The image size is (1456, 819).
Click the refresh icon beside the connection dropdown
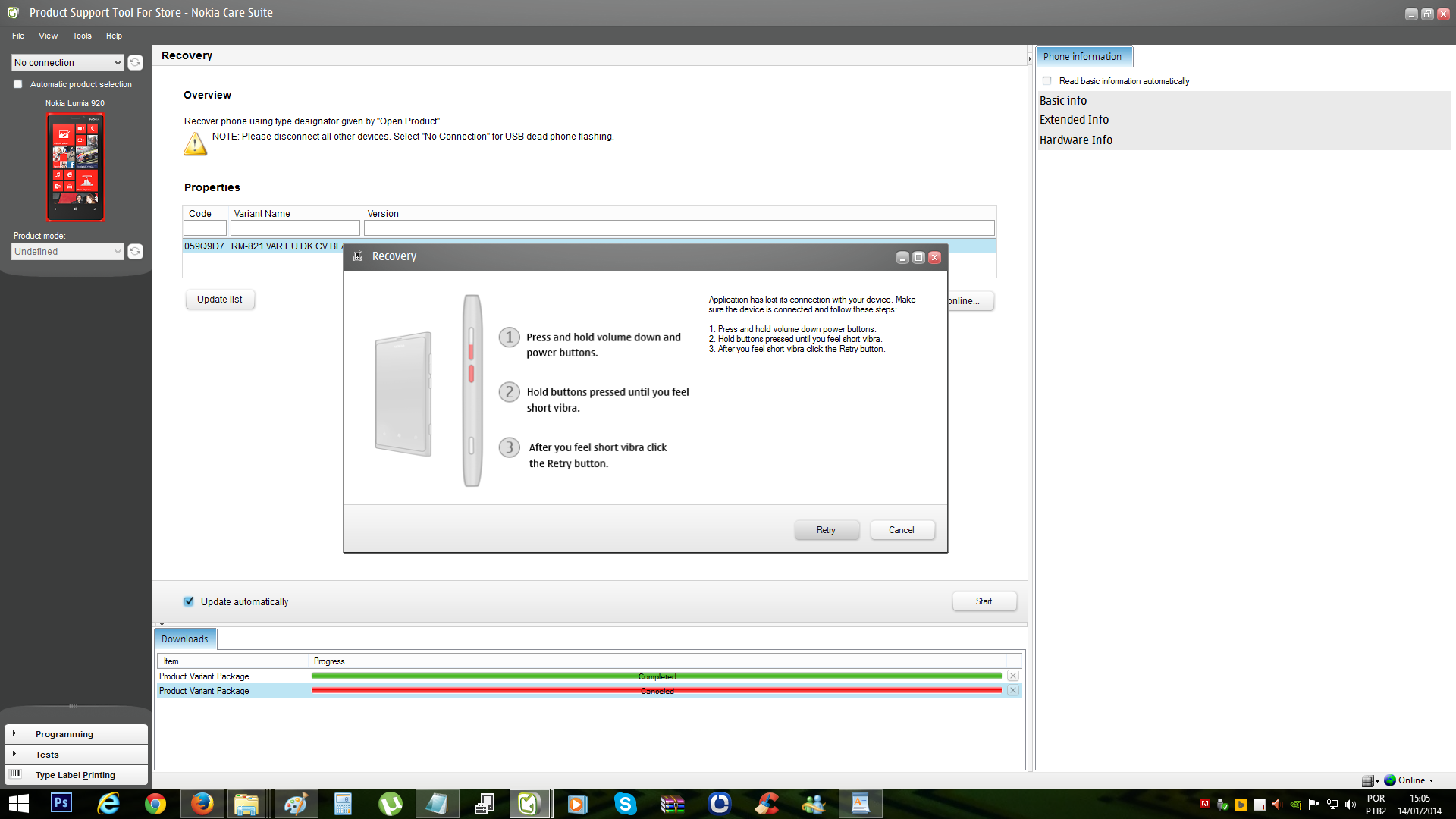coord(135,63)
